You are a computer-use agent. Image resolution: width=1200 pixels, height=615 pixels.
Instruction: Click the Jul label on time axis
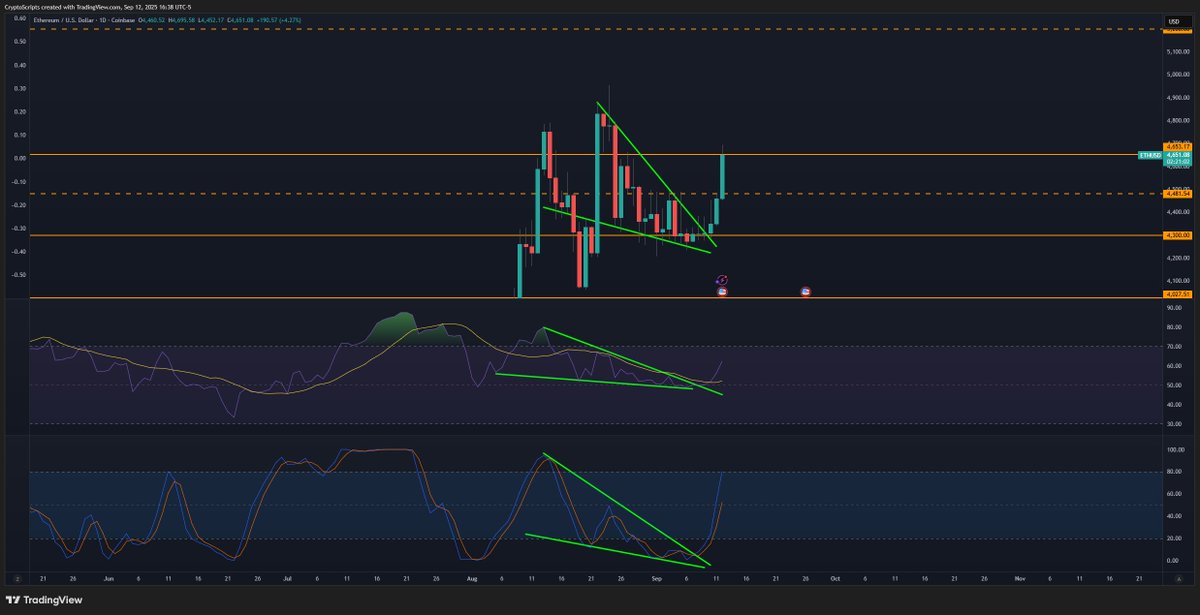point(287,578)
